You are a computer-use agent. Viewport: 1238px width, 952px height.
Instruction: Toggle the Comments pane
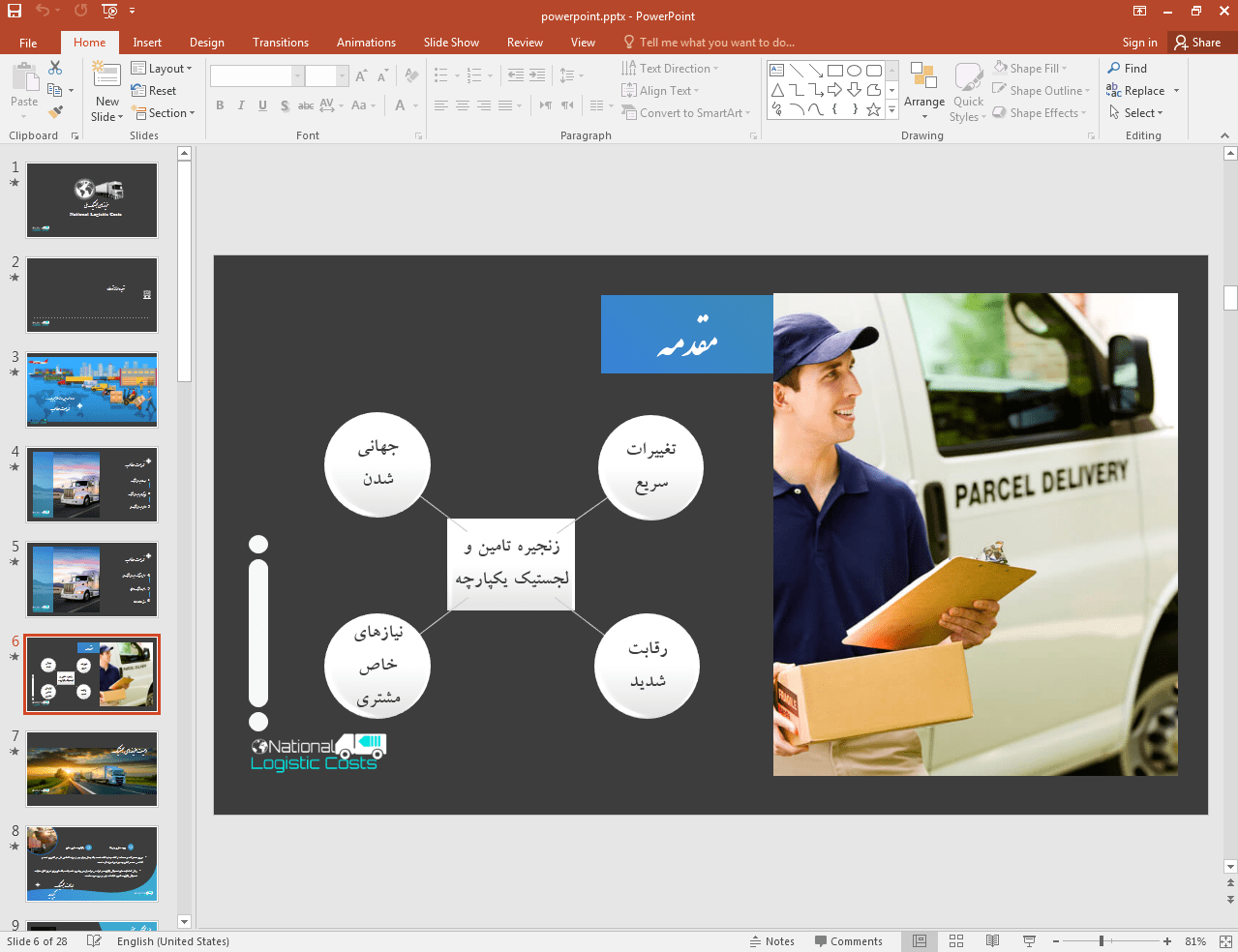click(848, 941)
